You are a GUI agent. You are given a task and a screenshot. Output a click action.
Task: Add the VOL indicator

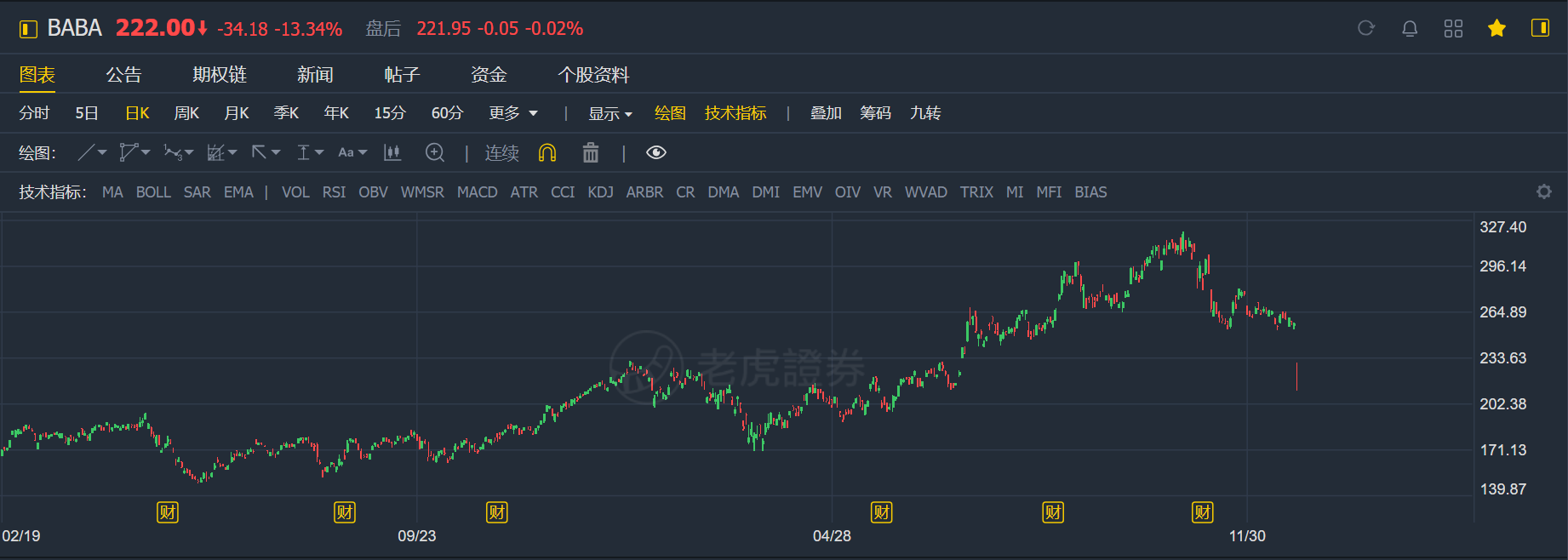pos(295,192)
